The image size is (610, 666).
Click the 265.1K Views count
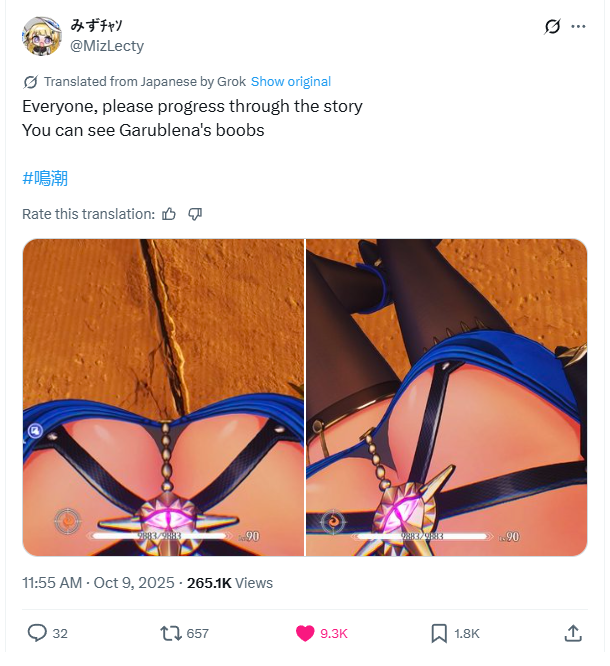point(230,583)
